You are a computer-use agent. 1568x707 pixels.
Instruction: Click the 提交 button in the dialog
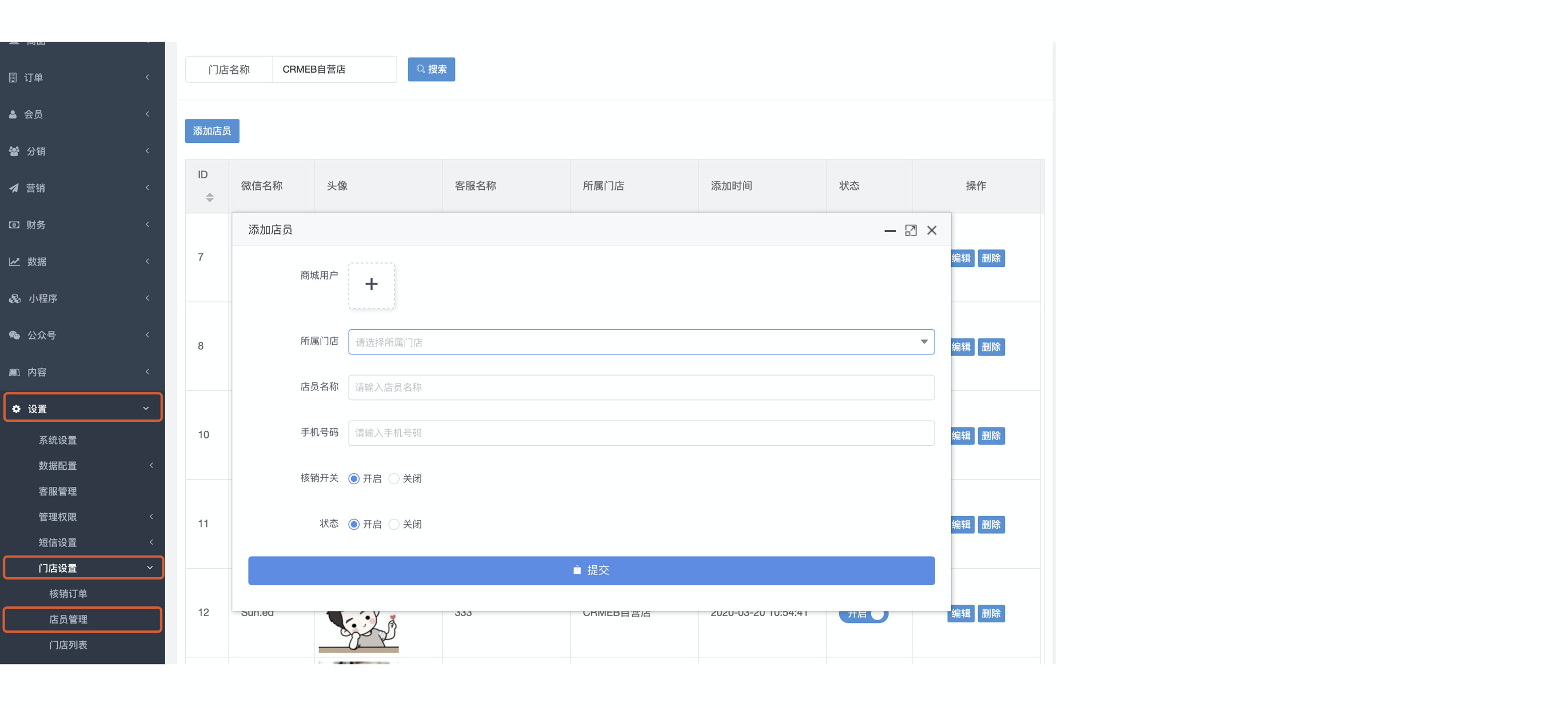coord(591,571)
